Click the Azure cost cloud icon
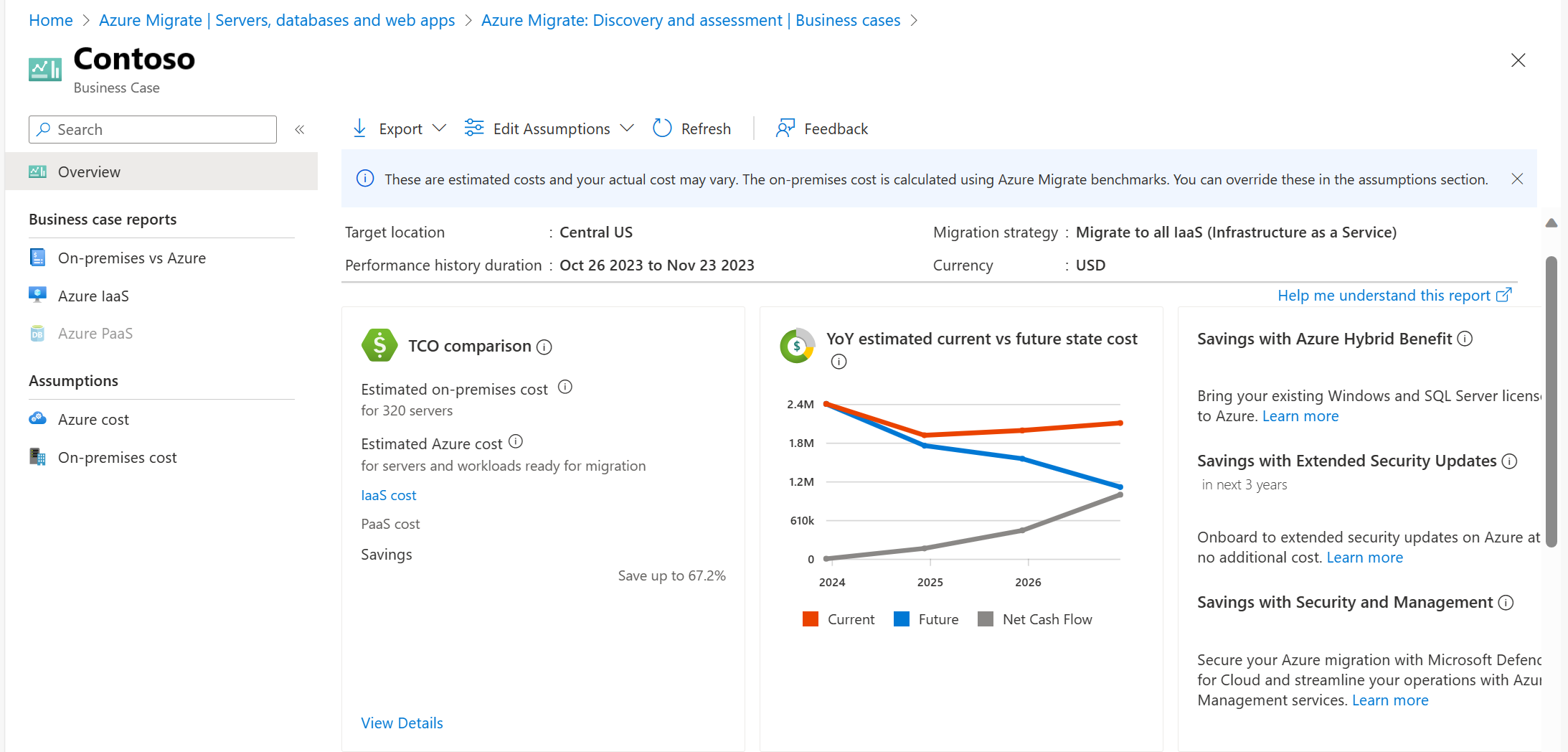1568x752 pixels. pyautogui.click(x=38, y=418)
